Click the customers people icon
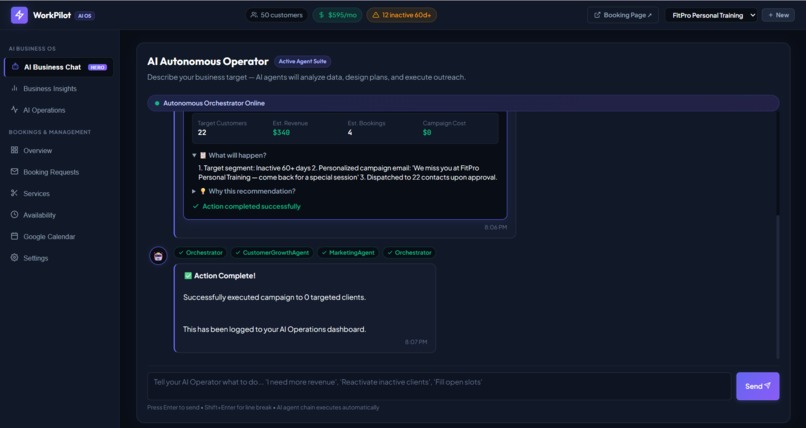Viewport: 806px width, 428px height. pyautogui.click(x=254, y=15)
